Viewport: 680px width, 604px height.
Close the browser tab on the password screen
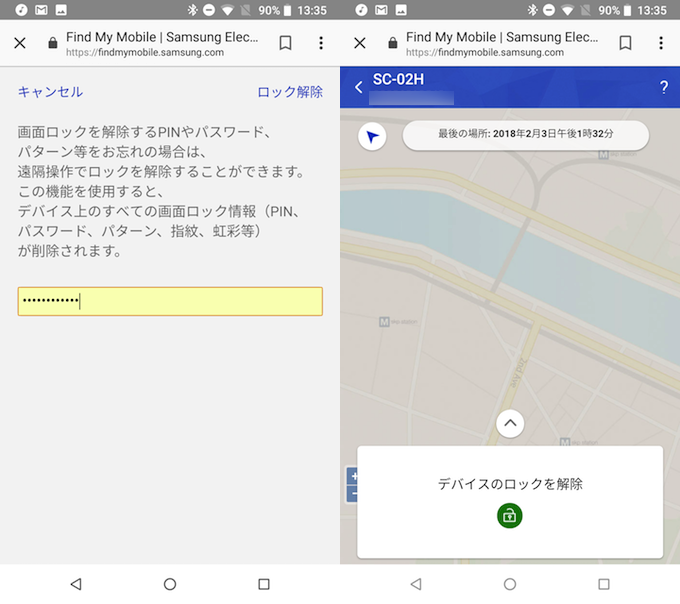(20, 43)
